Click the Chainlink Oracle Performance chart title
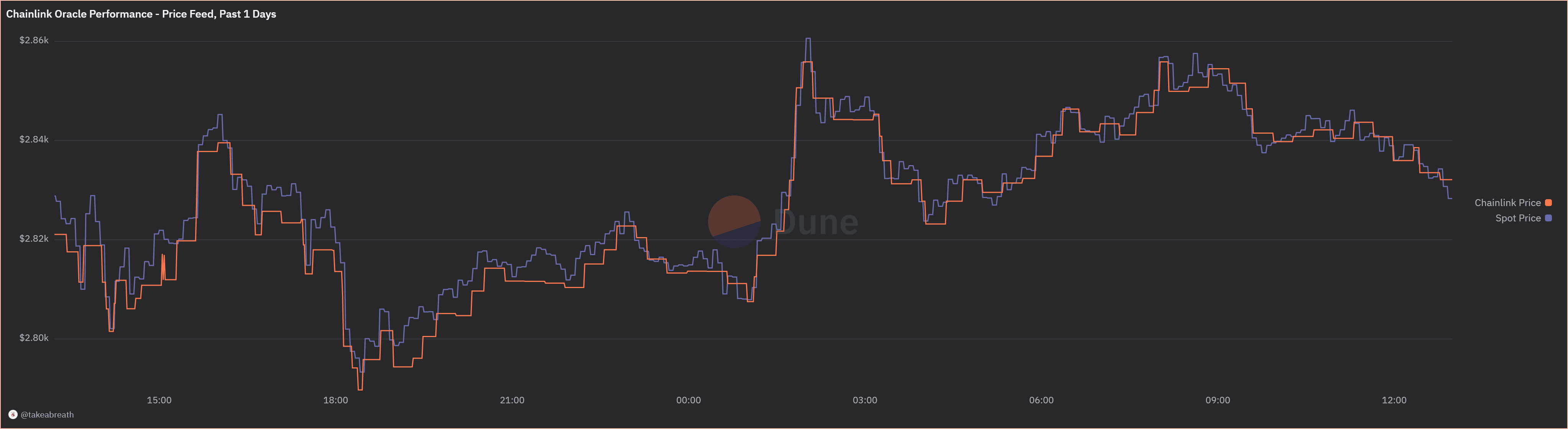1568x429 pixels. [x=141, y=14]
